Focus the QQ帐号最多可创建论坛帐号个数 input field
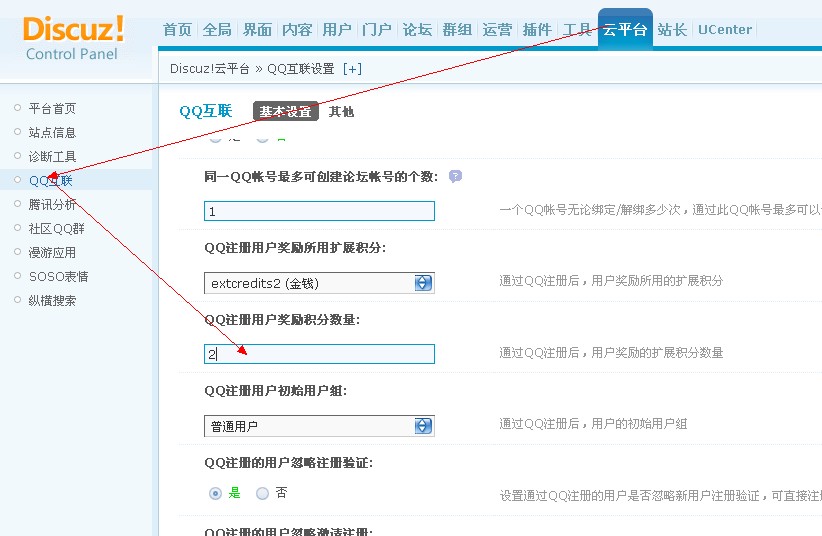The width and height of the screenshot is (822, 536). [x=319, y=211]
